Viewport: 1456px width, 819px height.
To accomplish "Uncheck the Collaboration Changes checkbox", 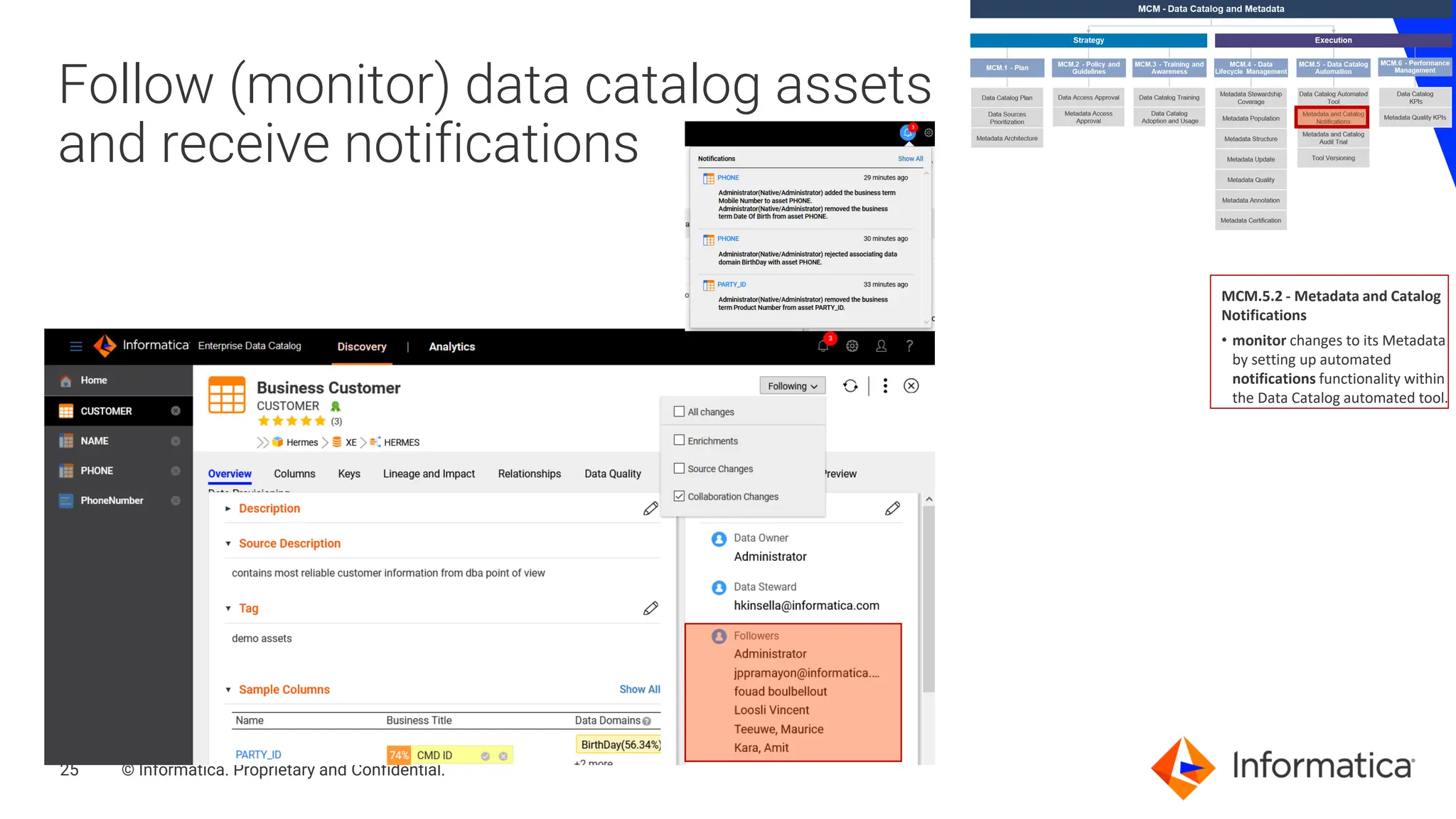I will tap(679, 496).
